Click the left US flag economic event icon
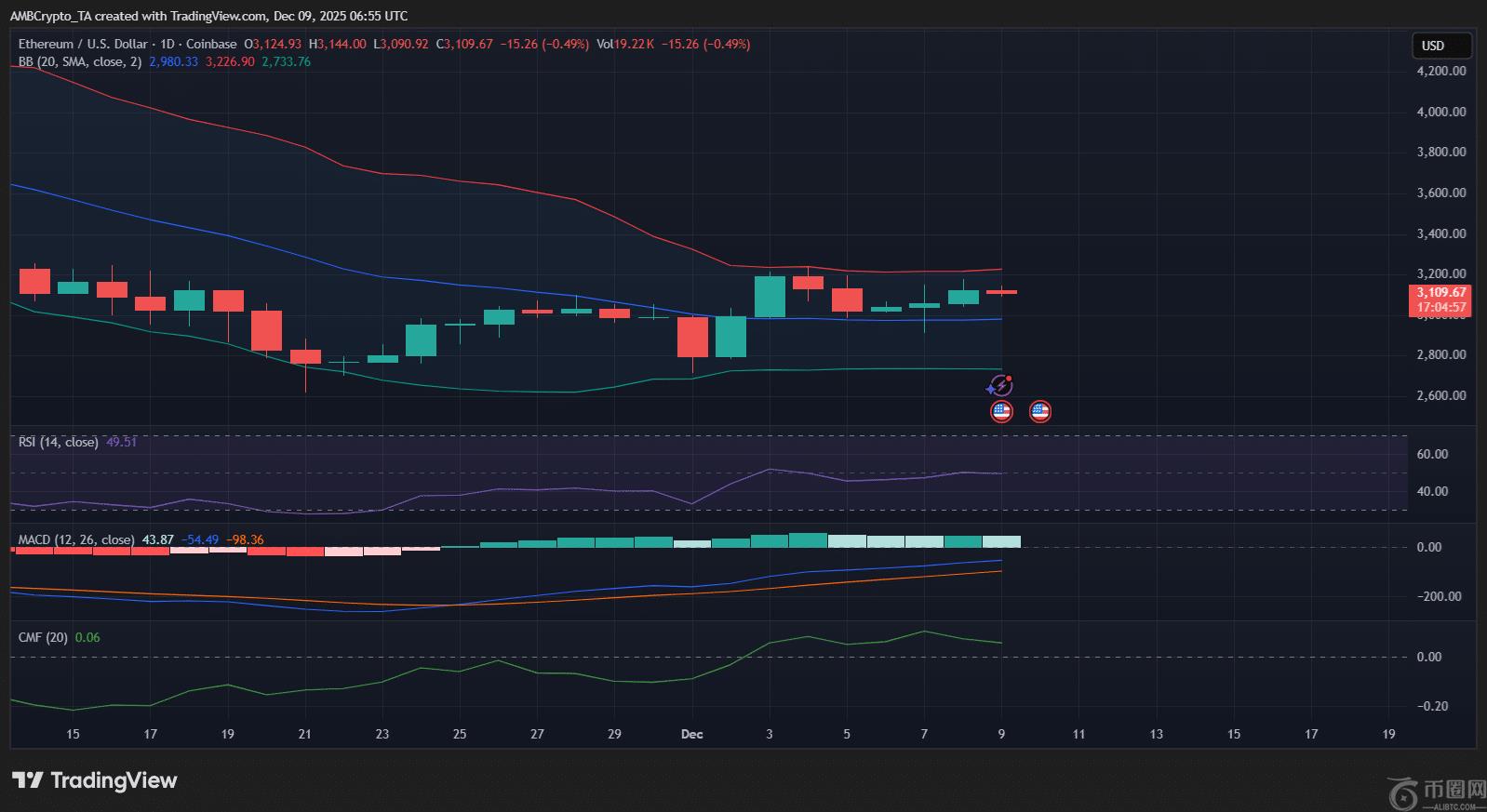Screen dimensions: 1487x812 [x=1001, y=411]
